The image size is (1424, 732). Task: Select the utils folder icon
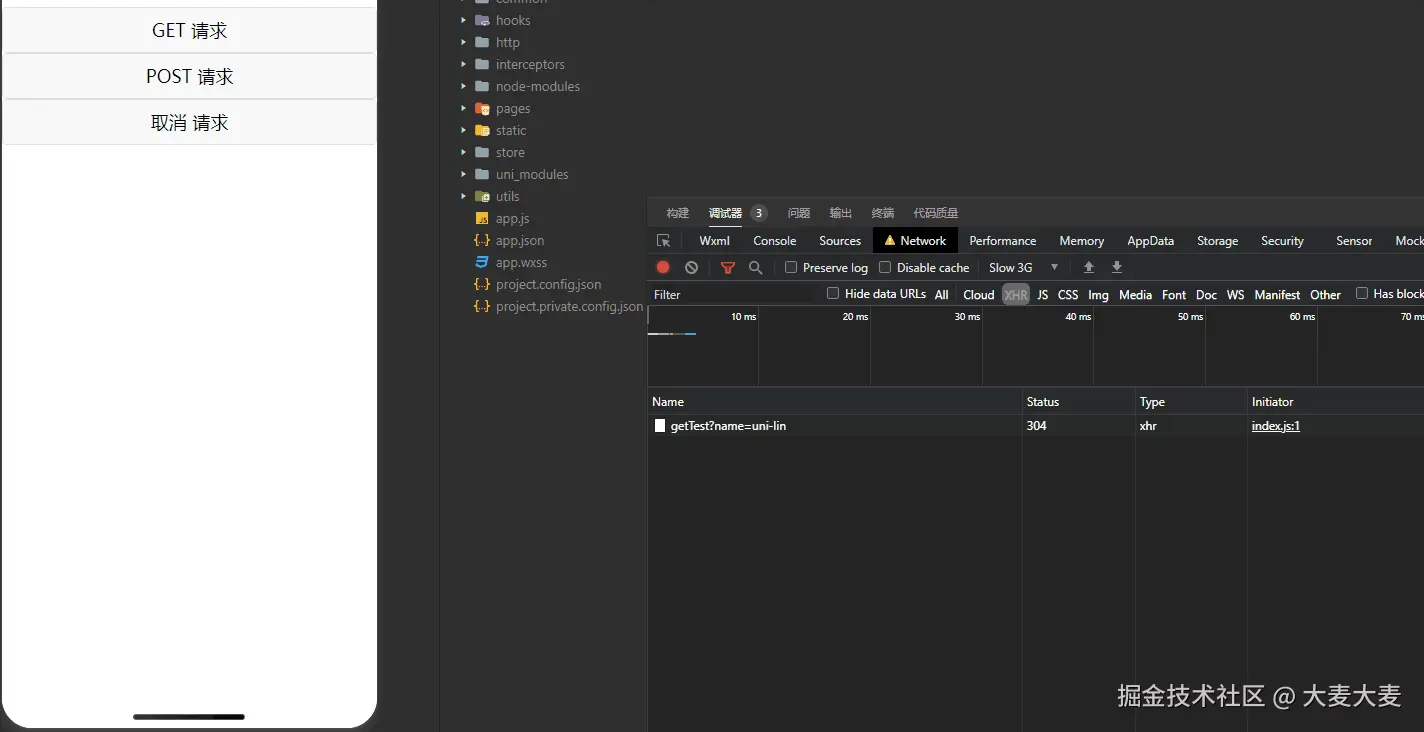(482, 196)
